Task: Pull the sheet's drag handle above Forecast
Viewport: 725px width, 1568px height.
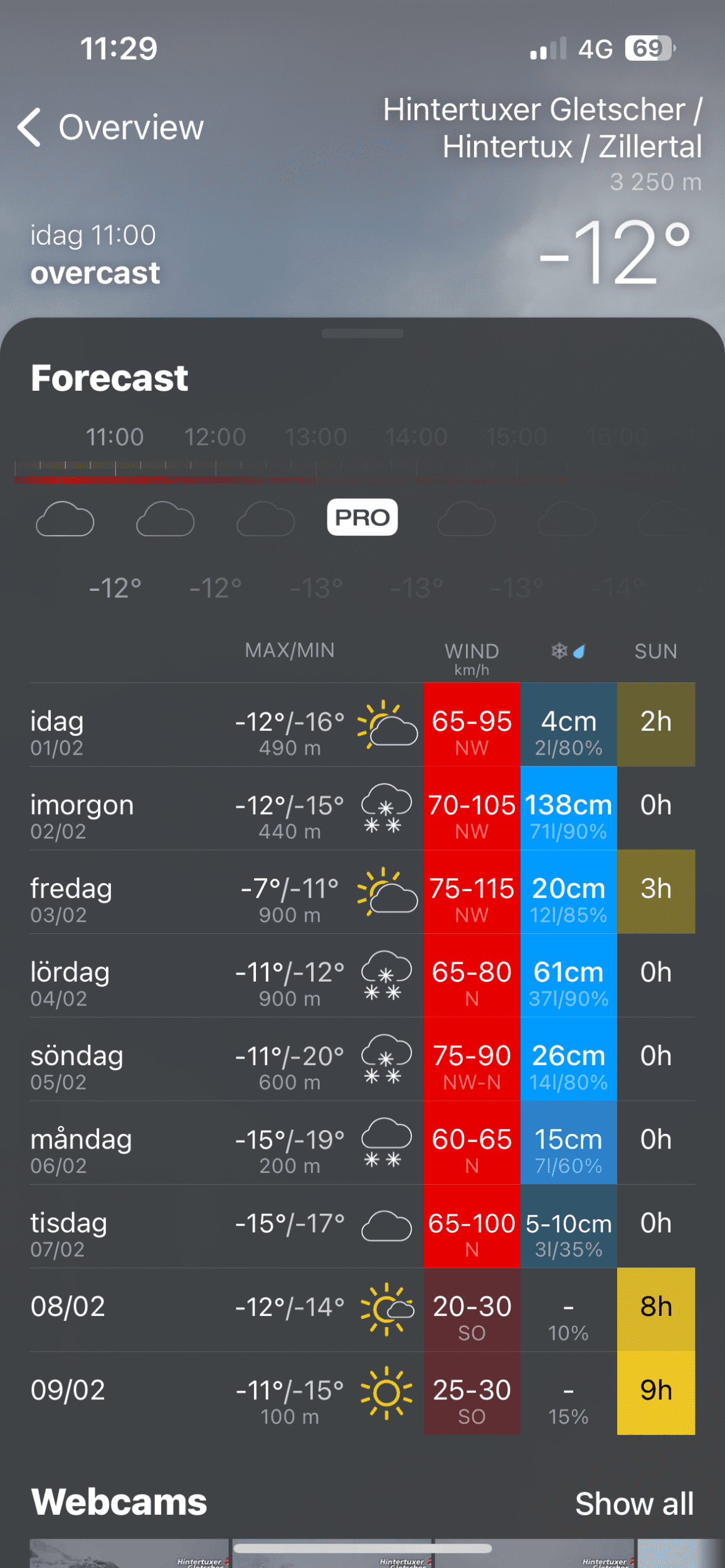Action: pyautogui.click(x=362, y=334)
